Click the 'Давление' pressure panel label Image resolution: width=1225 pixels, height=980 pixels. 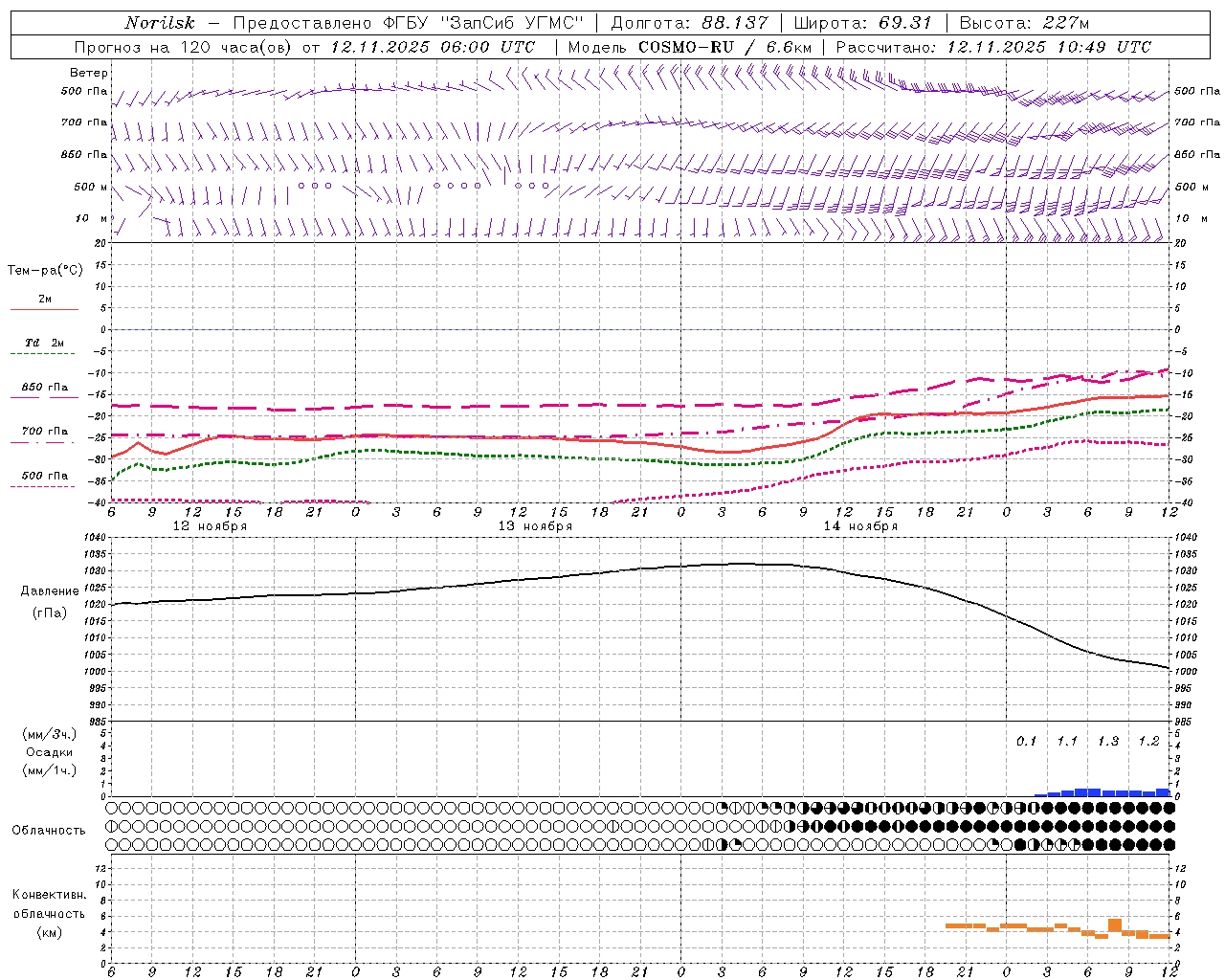click(x=49, y=591)
